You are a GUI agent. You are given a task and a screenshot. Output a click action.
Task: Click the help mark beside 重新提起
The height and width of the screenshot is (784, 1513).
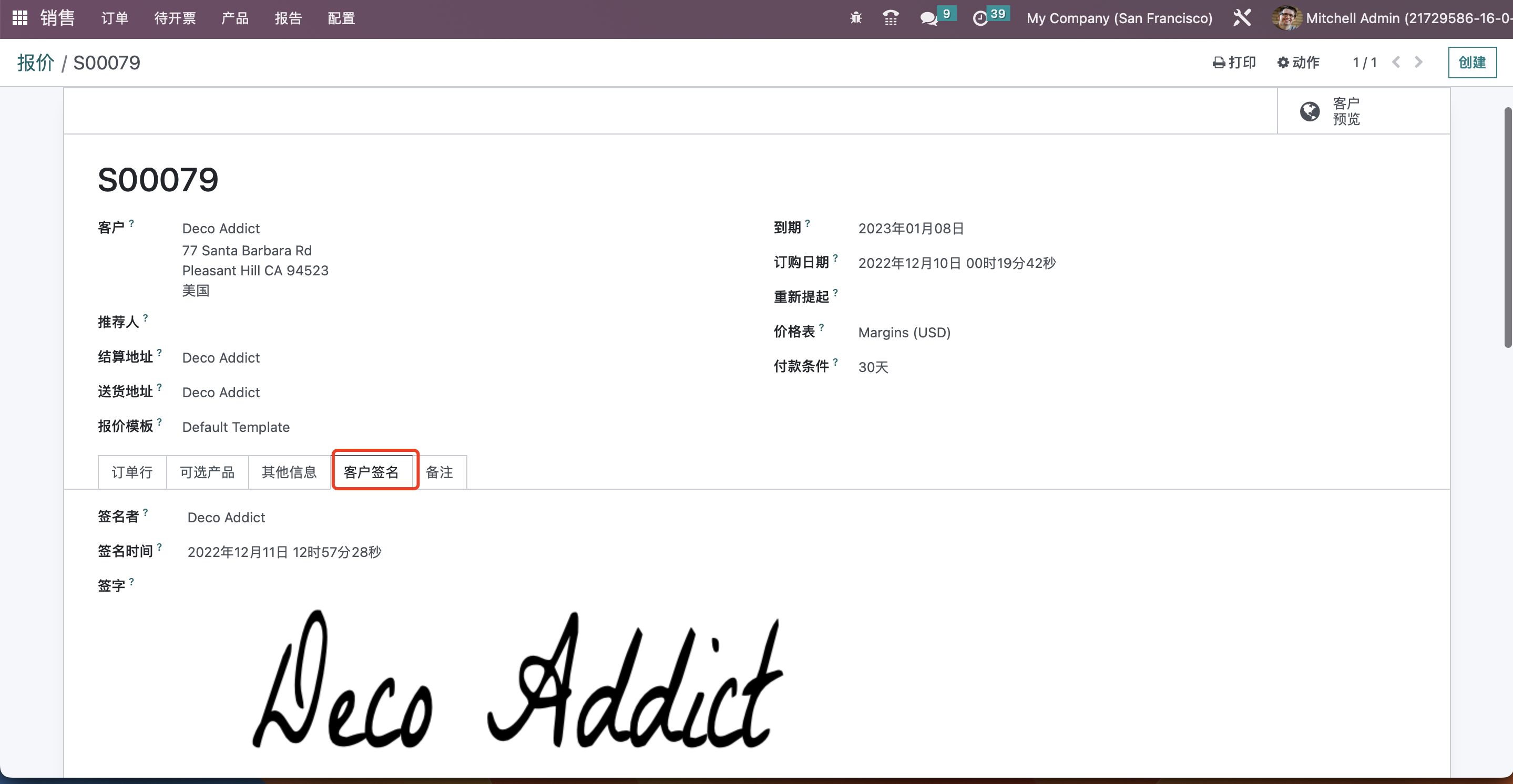click(835, 293)
